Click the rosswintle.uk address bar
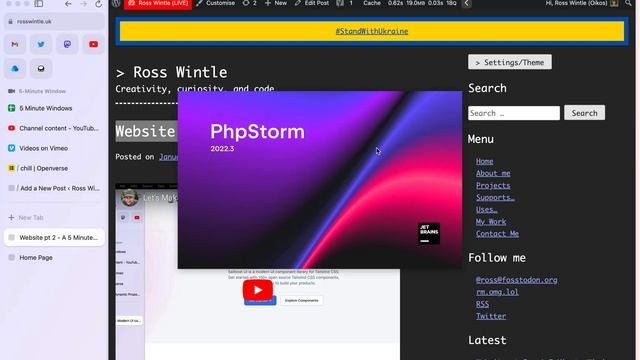640x360 pixels. pos(54,21)
